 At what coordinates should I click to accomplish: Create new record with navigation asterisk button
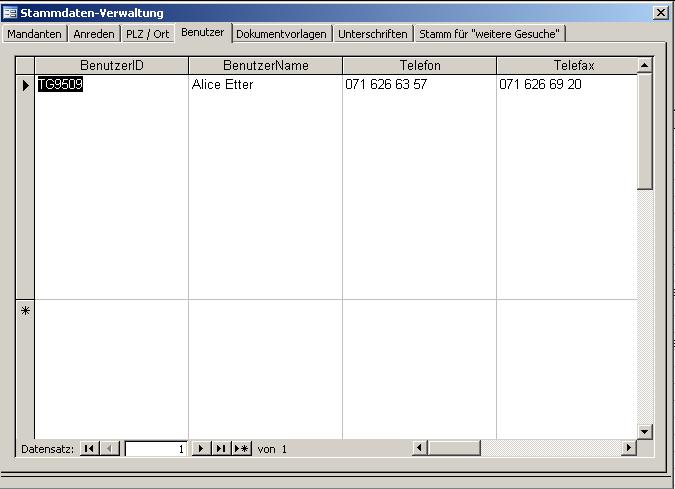point(241,449)
